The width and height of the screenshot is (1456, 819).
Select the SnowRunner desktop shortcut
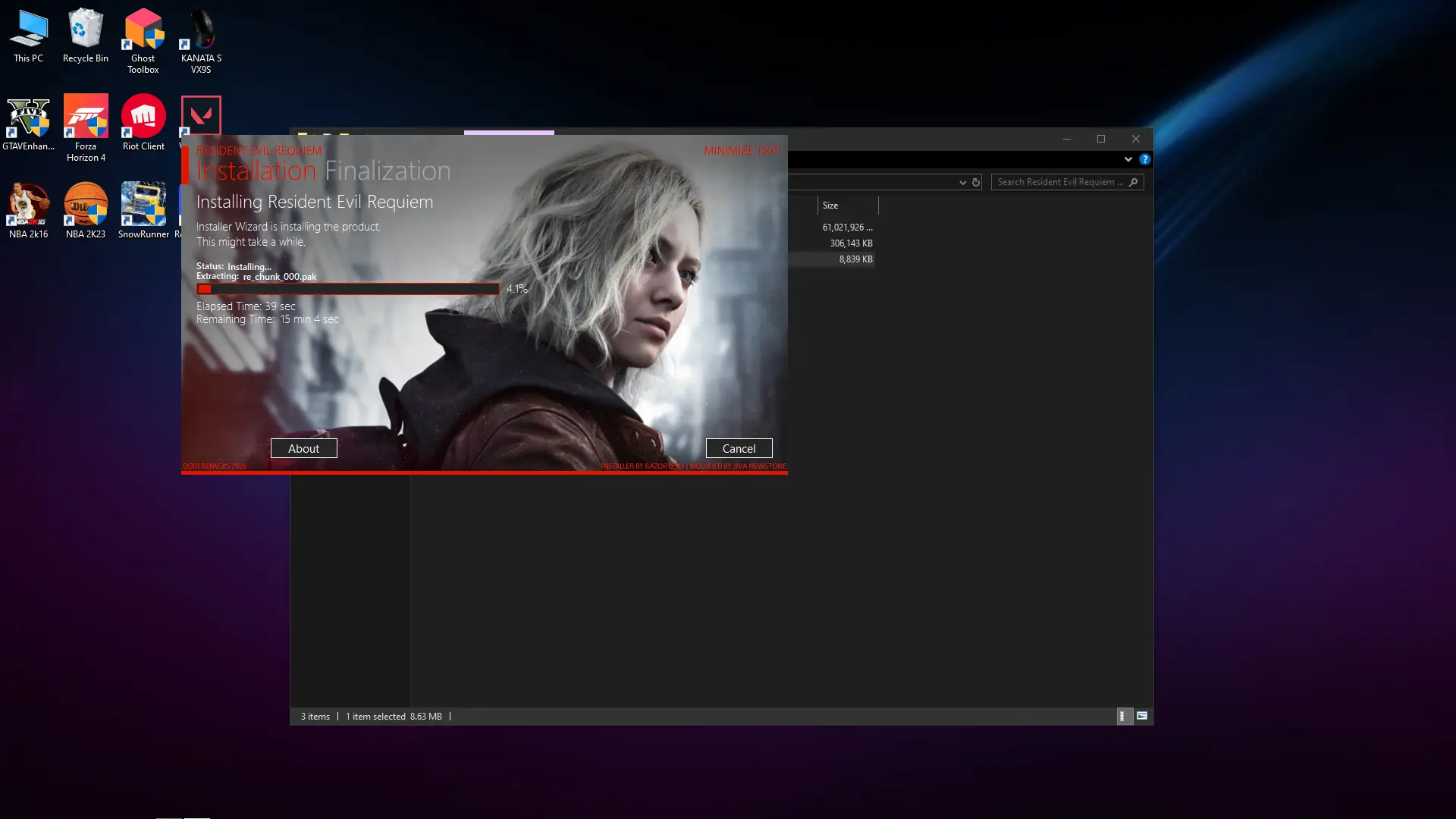pos(143,212)
